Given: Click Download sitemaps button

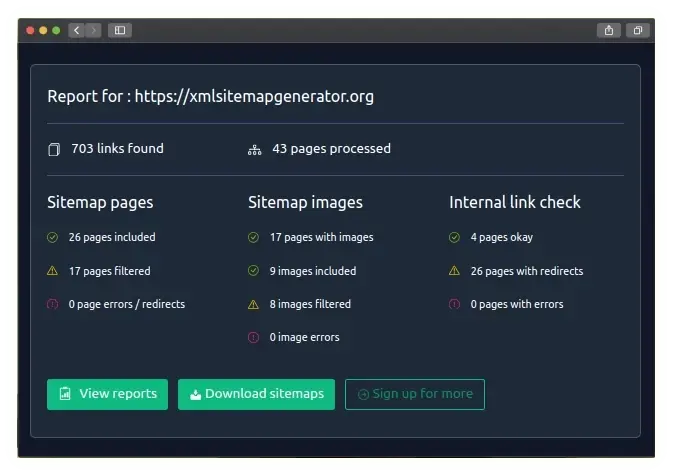Looking at the screenshot, I should (256, 394).
